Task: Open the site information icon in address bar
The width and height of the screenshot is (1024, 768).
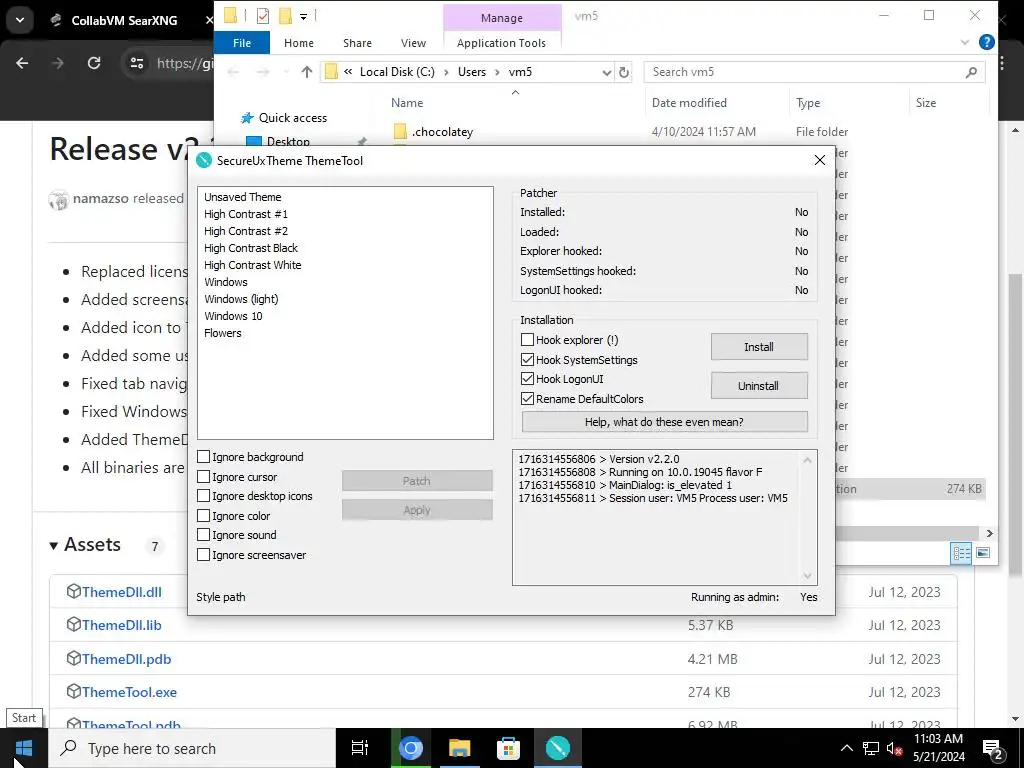Action: (136, 63)
